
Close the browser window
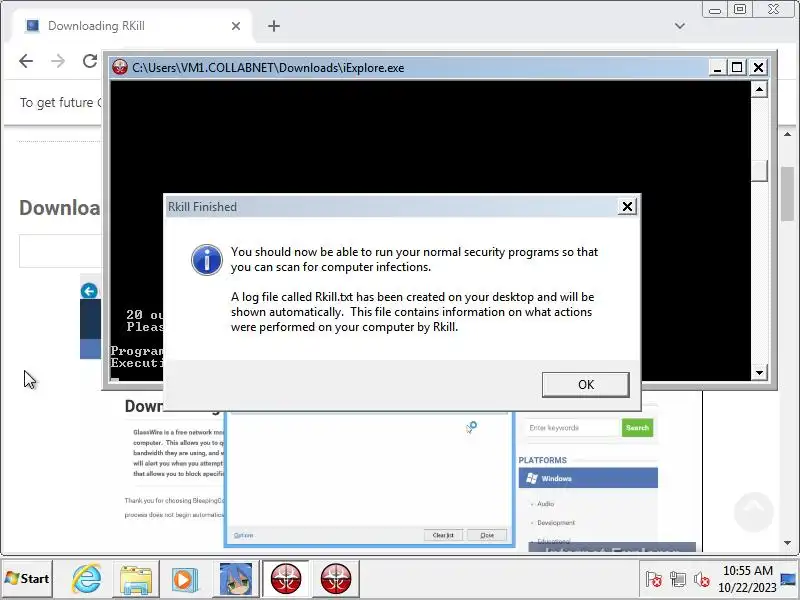773,10
